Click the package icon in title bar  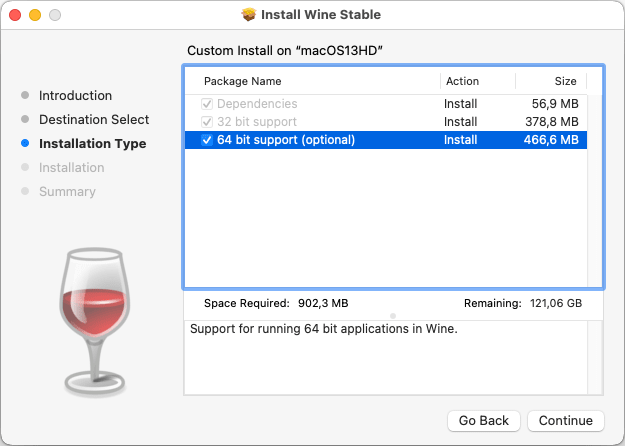point(249,15)
